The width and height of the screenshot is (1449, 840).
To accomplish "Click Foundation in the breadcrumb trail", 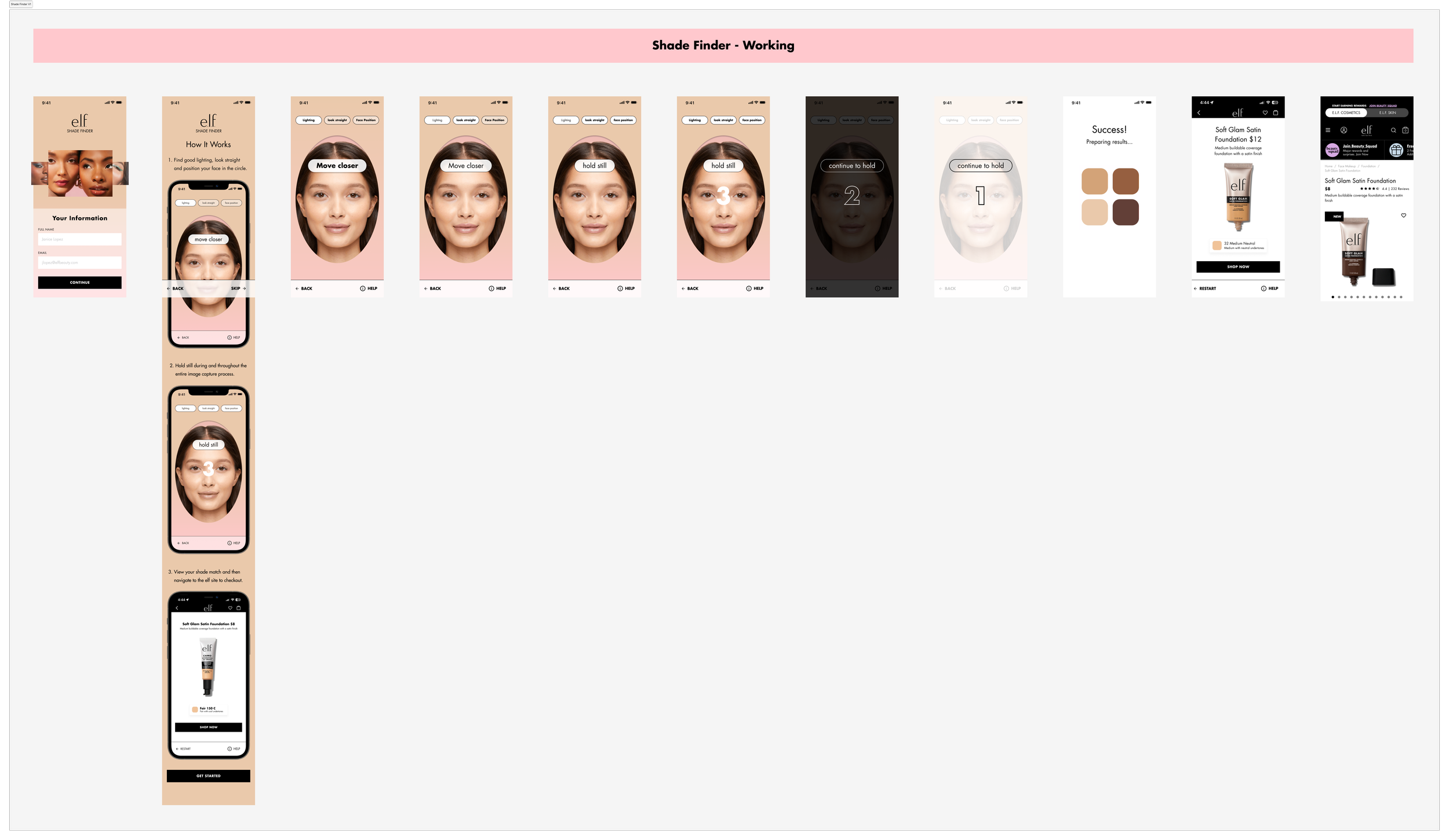I will point(1368,166).
